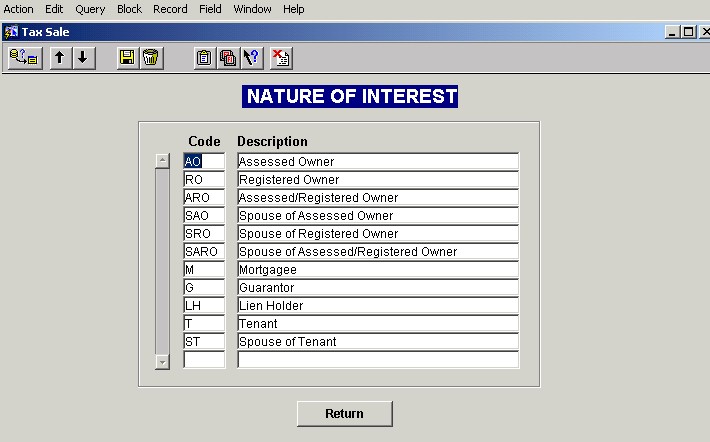Select the G code field
The height and width of the screenshot is (442, 710).
pyautogui.click(x=204, y=287)
